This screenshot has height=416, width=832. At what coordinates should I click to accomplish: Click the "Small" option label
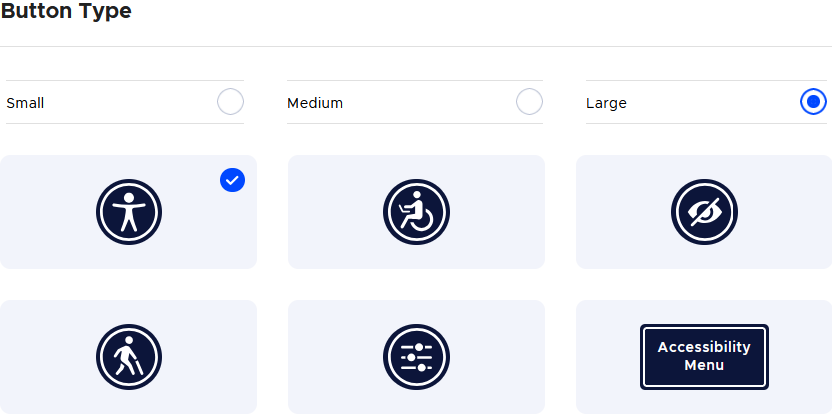(25, 103)
